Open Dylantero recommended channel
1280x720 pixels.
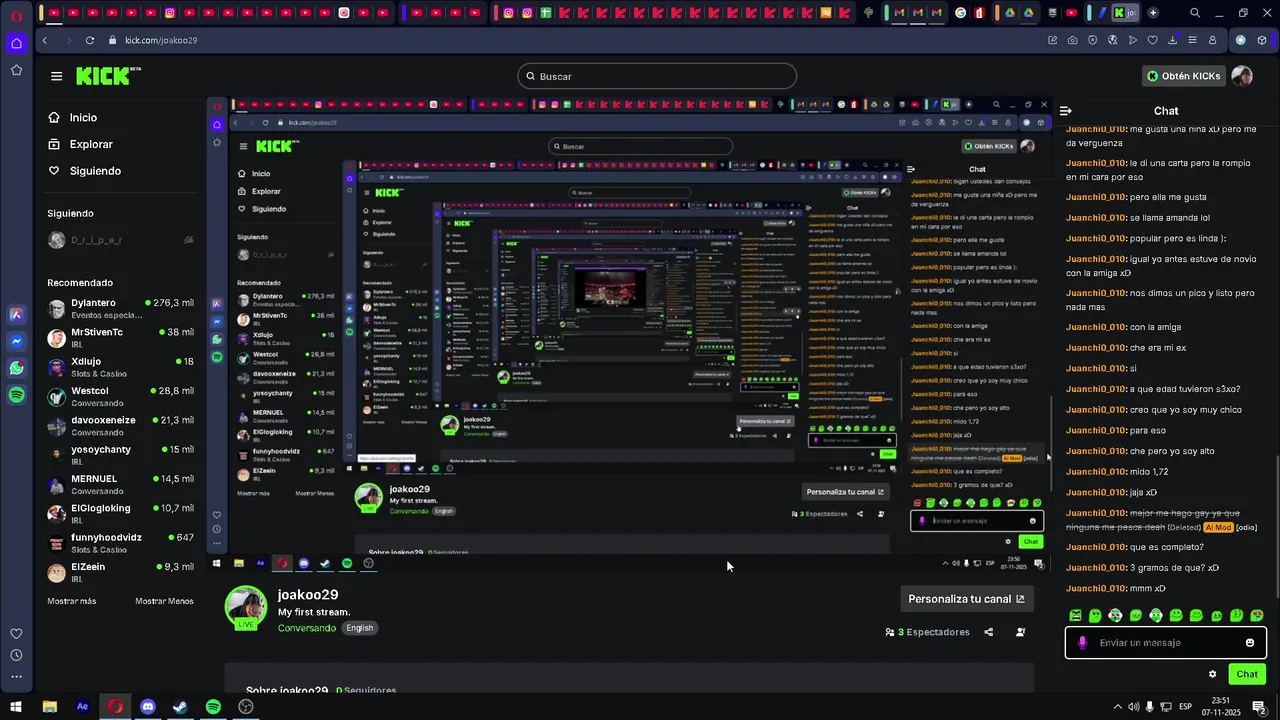pyautogui.click(x=120, y=308)
